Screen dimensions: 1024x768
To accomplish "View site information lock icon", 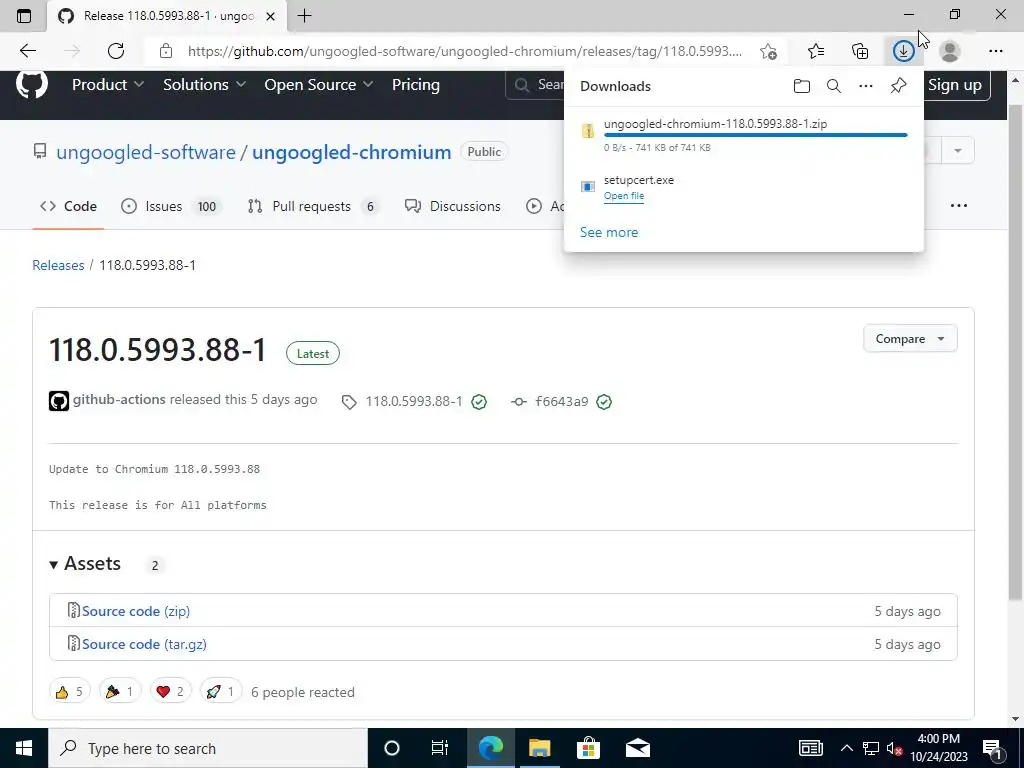I will (166, 51).
